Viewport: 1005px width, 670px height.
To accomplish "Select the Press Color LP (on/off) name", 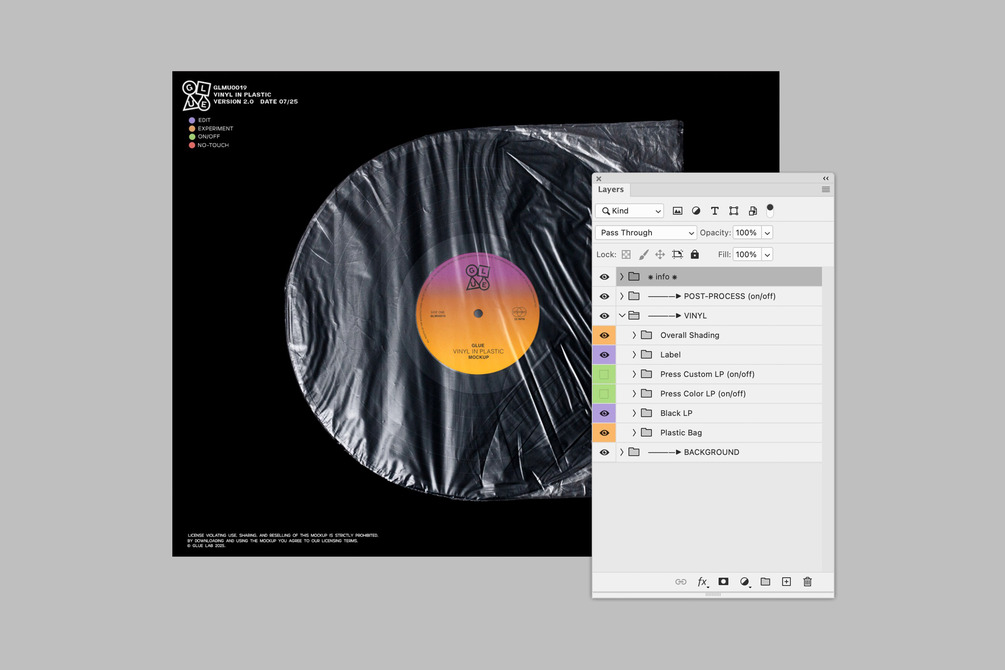I will tap(703, 394).
